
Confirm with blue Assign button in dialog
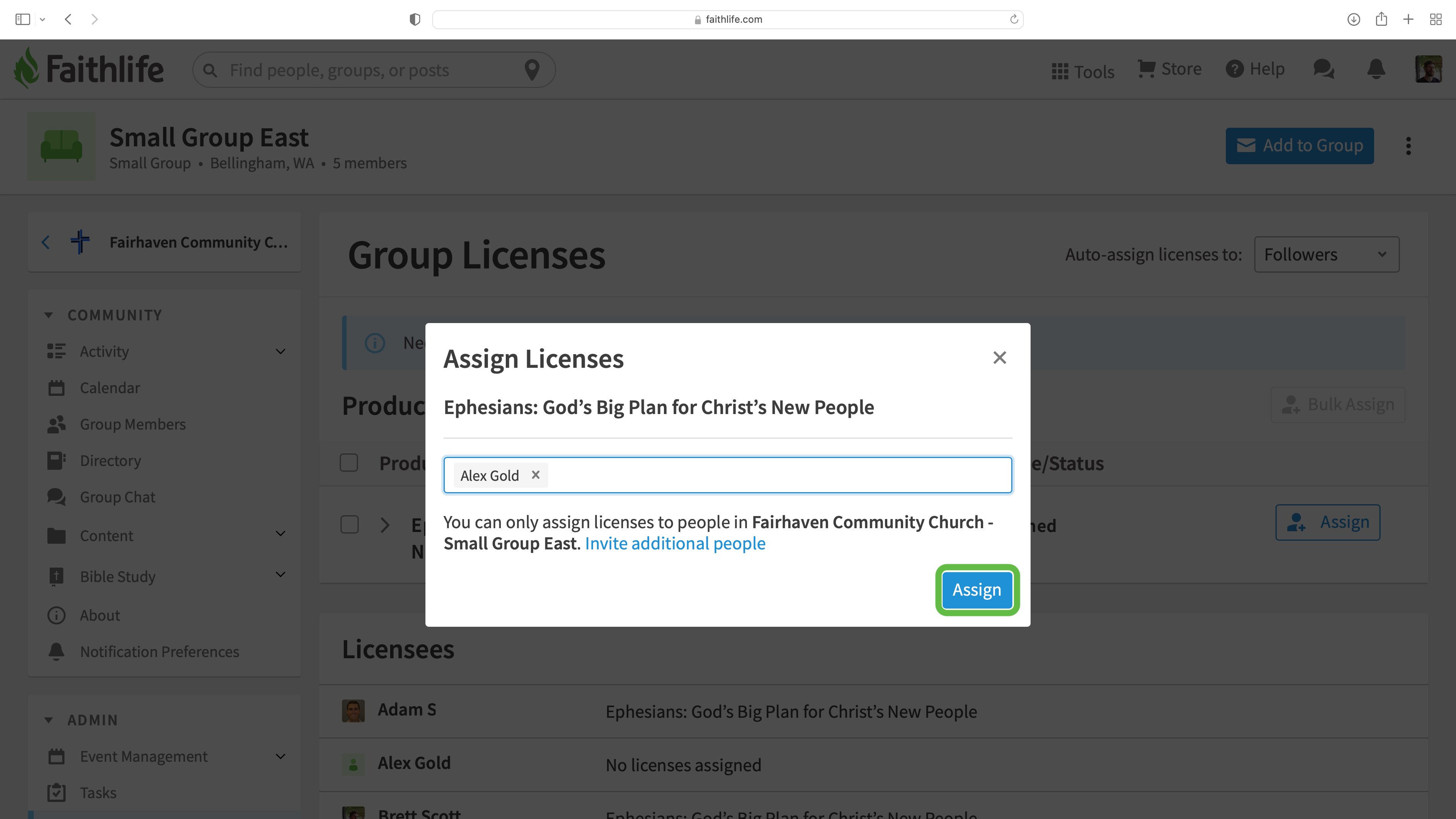[977, 590]
